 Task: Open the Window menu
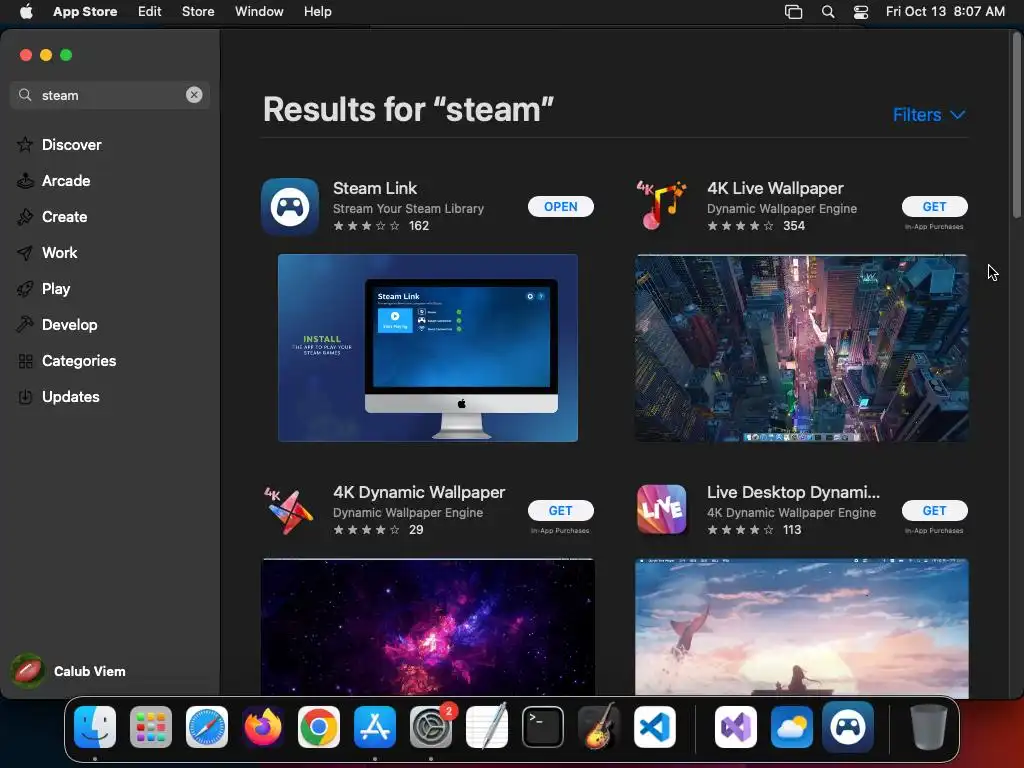coord(259,12)
